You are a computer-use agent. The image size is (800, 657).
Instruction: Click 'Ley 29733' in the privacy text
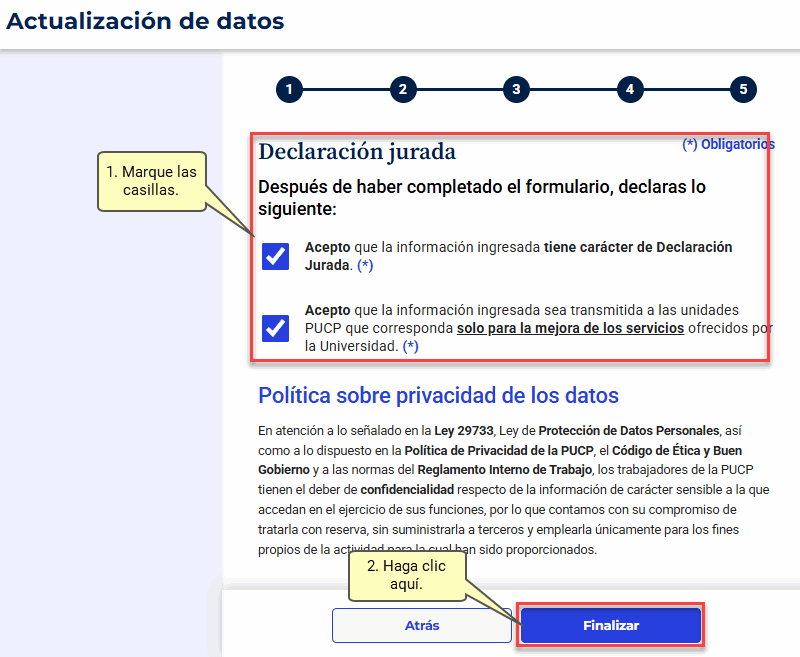(464, 431)
